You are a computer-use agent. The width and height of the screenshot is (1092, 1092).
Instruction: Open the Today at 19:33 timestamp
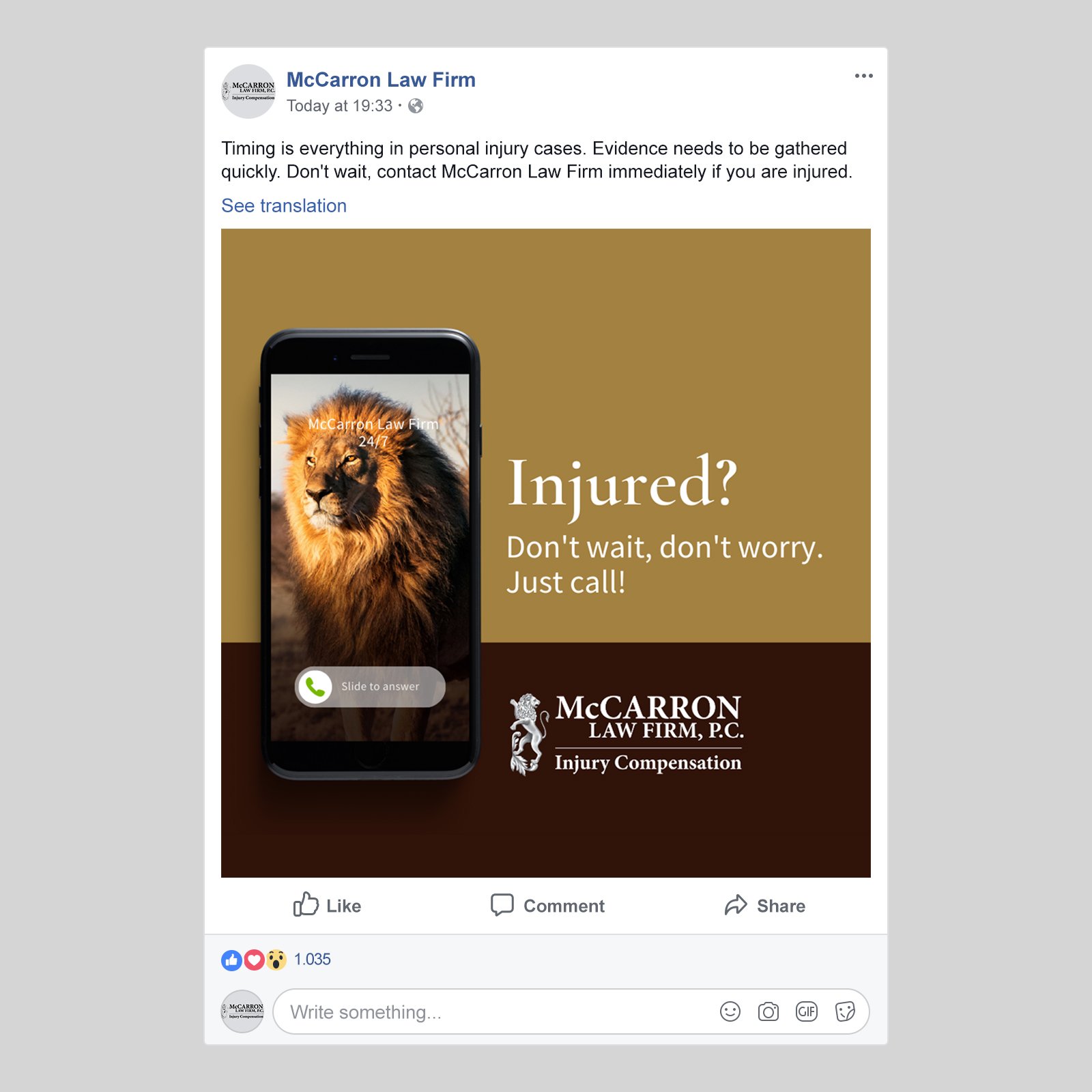click(339, 106)
